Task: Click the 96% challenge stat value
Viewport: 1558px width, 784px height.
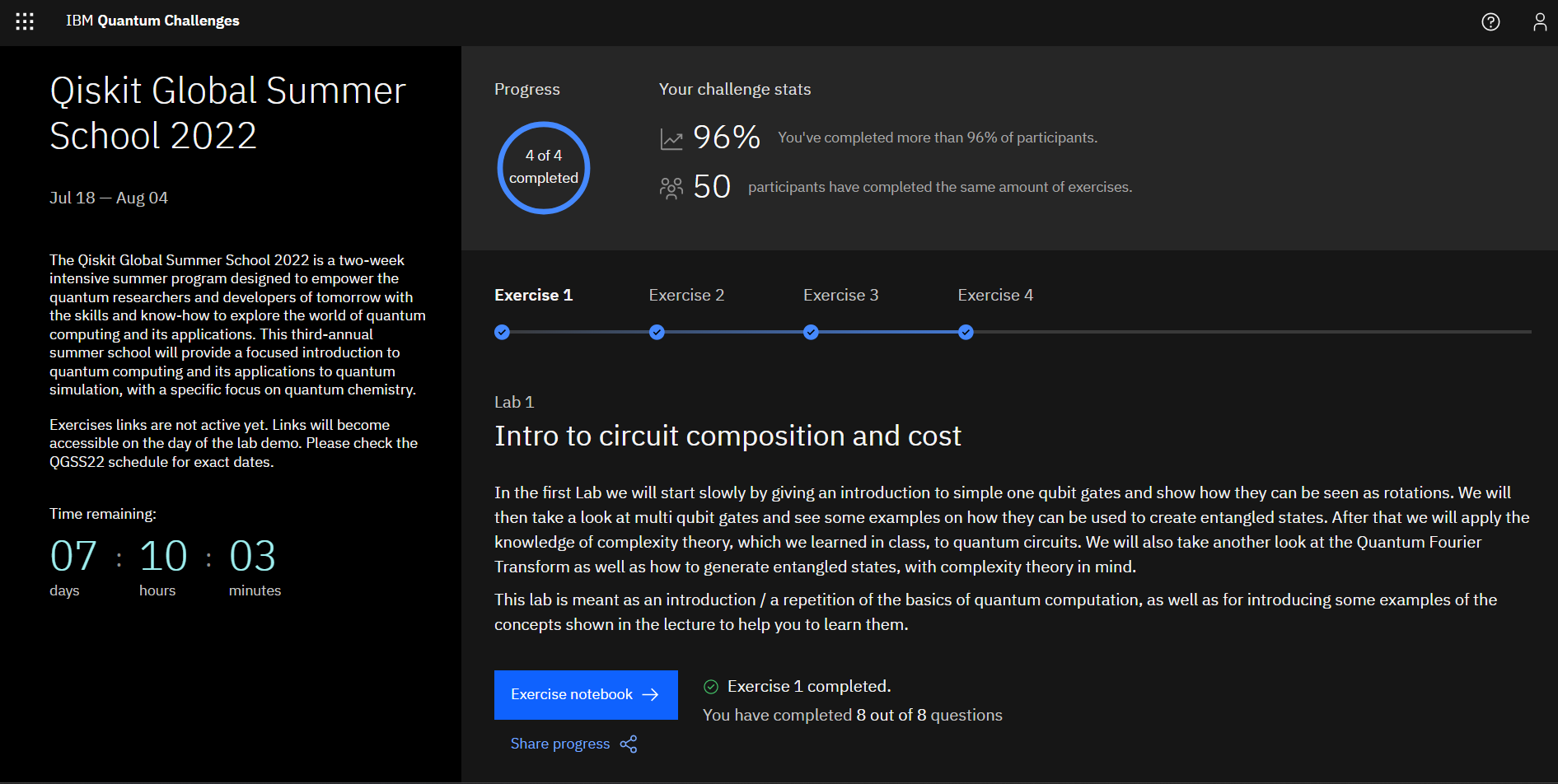Action: pos(727,138)
